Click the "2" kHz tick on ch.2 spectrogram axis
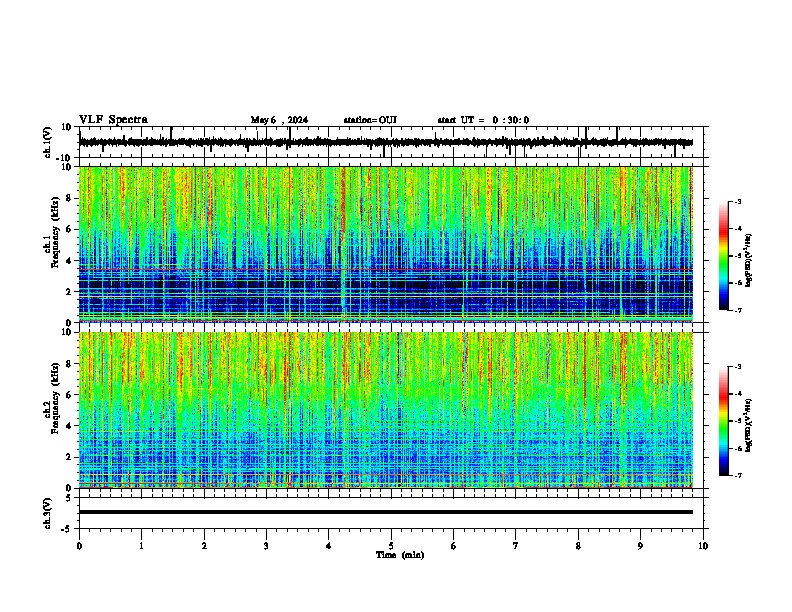Screen dimensions: 792x612 click(70, 456)
